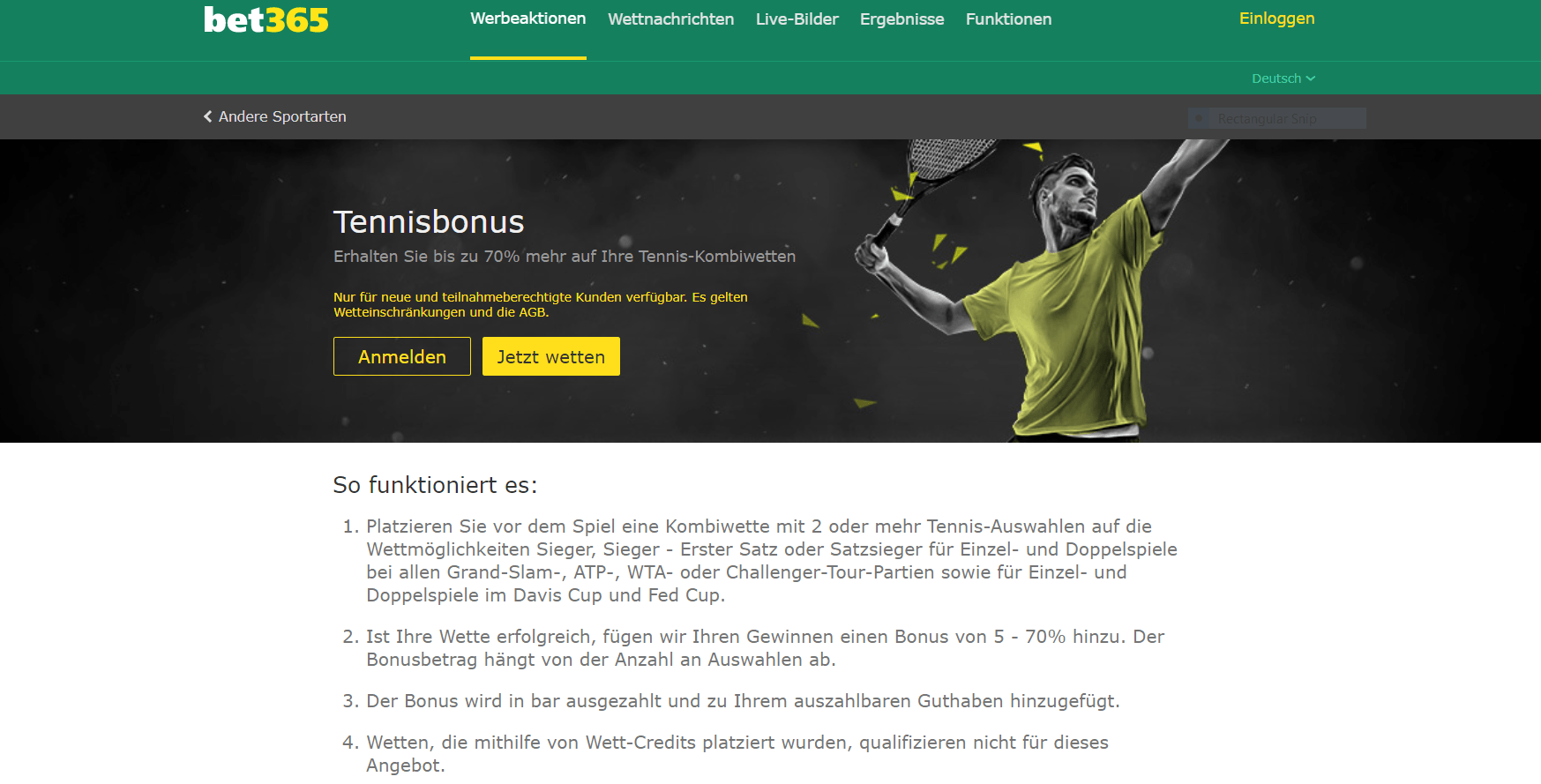The width and height of the screenshot is (1541, 784).
Task: Click the tennis player banner image
Action: (1041, 291)
